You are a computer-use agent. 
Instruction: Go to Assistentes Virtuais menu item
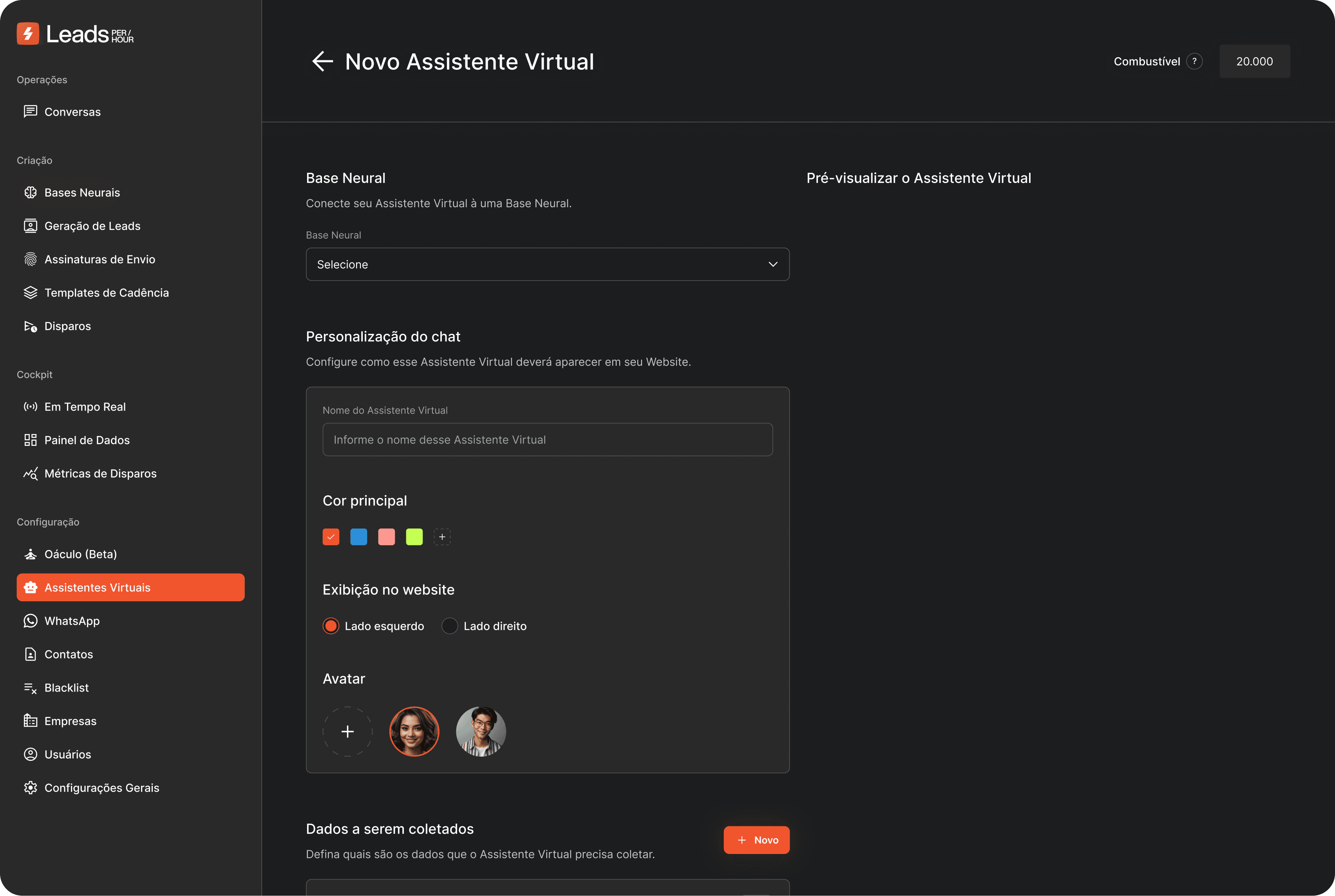pyautogui.click(x=130, y=587)
